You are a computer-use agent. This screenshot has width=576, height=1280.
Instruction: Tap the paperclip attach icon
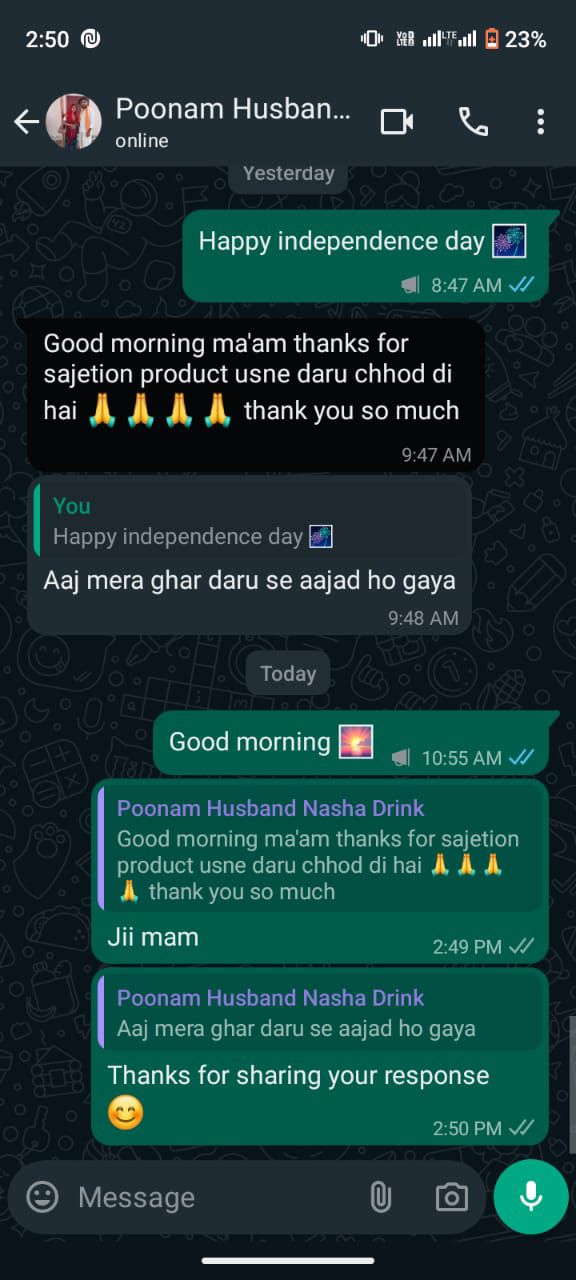(x=380, y=1197)
